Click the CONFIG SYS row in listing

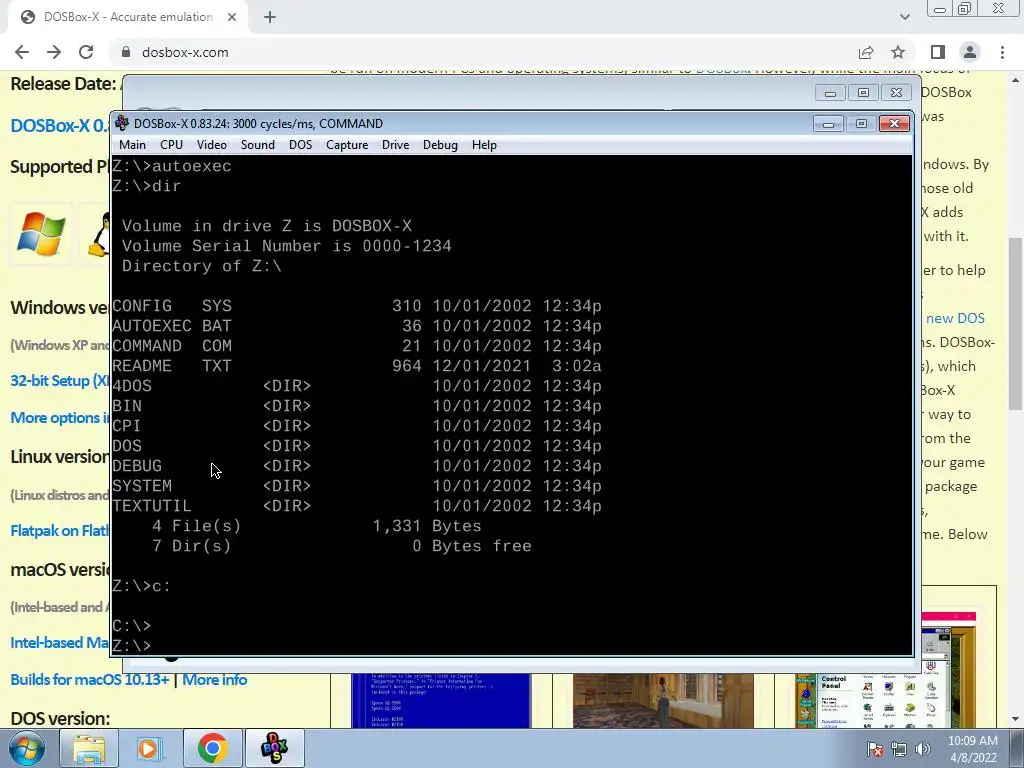357,306
